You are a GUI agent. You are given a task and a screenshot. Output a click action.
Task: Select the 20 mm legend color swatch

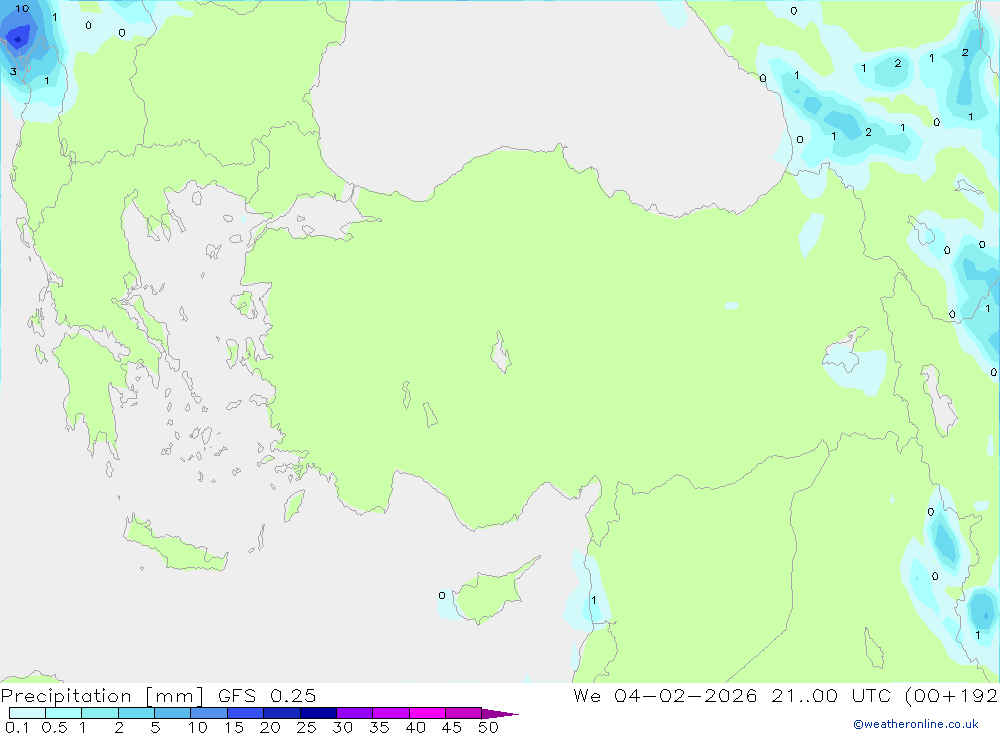(x=282, y=713)
